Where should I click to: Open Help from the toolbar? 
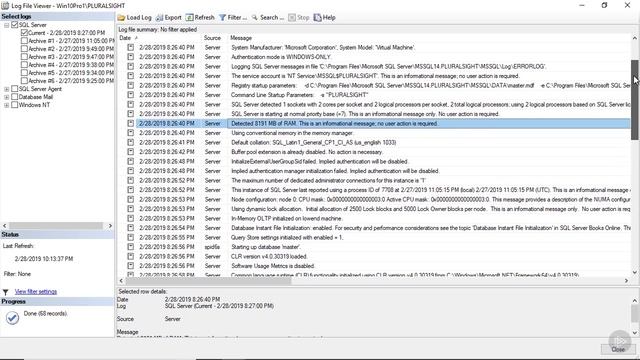pyautogui.click(x=324, y=18)
